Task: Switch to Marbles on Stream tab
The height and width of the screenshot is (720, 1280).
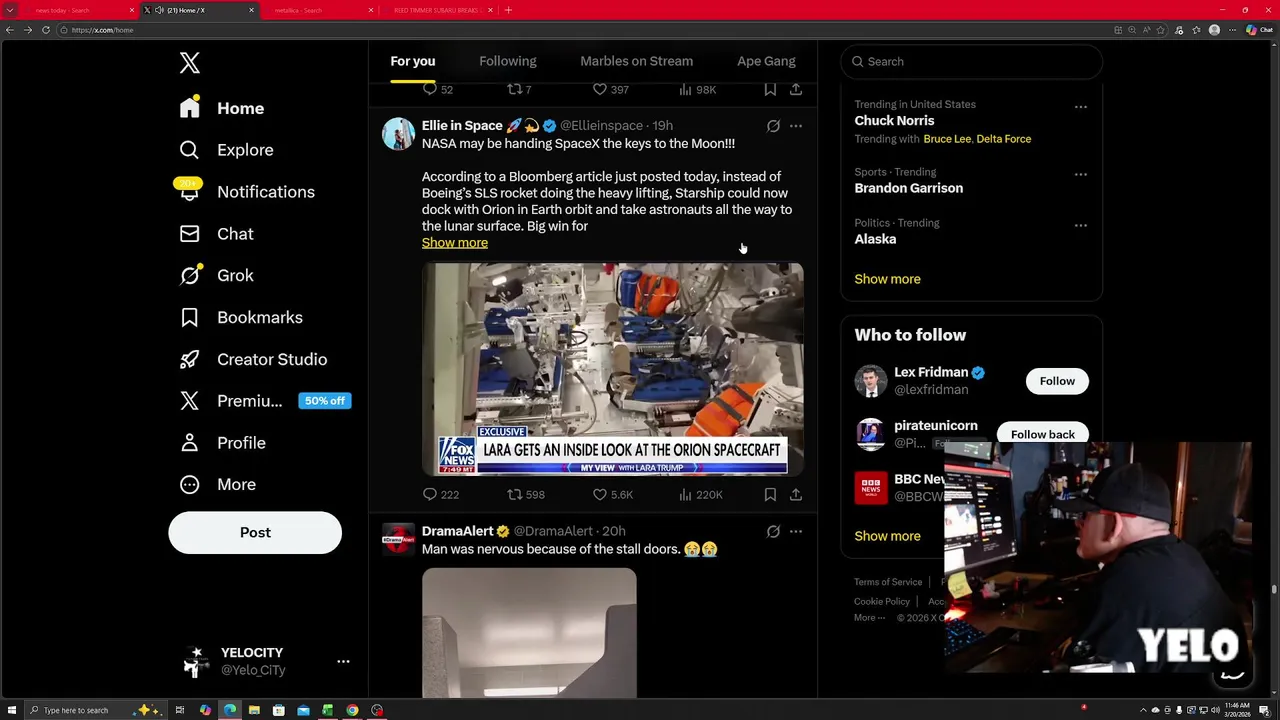Action: pos(636,61)
